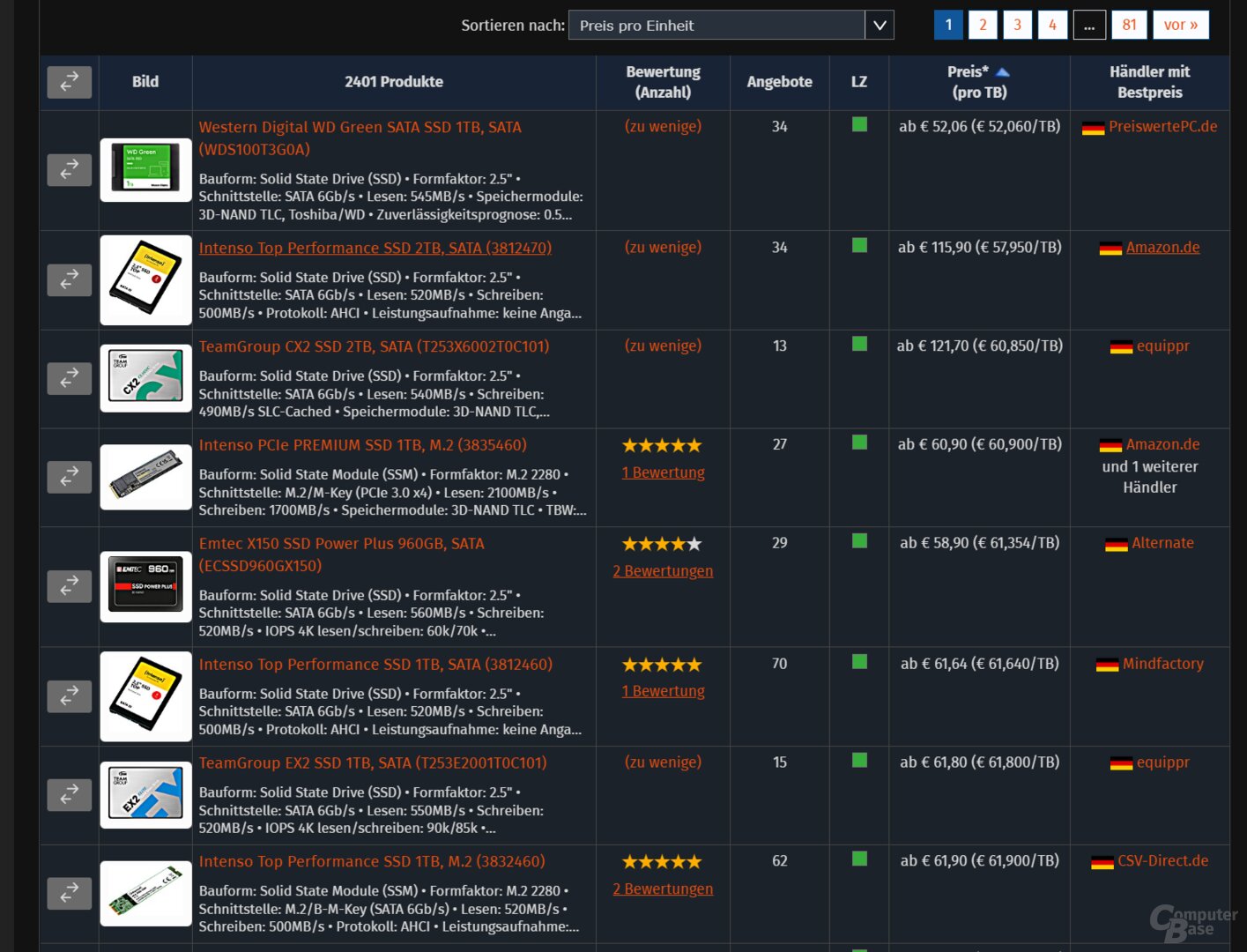This screenshot has height=952, width=1247.
Task: Go to page 2
Action: [x=983, y=25]
